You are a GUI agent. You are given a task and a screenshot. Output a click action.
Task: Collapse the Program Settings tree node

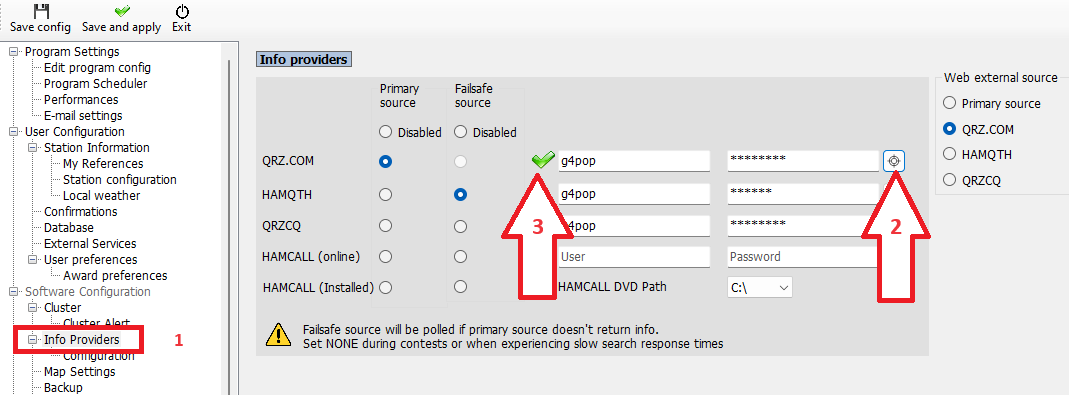(14, 52)
